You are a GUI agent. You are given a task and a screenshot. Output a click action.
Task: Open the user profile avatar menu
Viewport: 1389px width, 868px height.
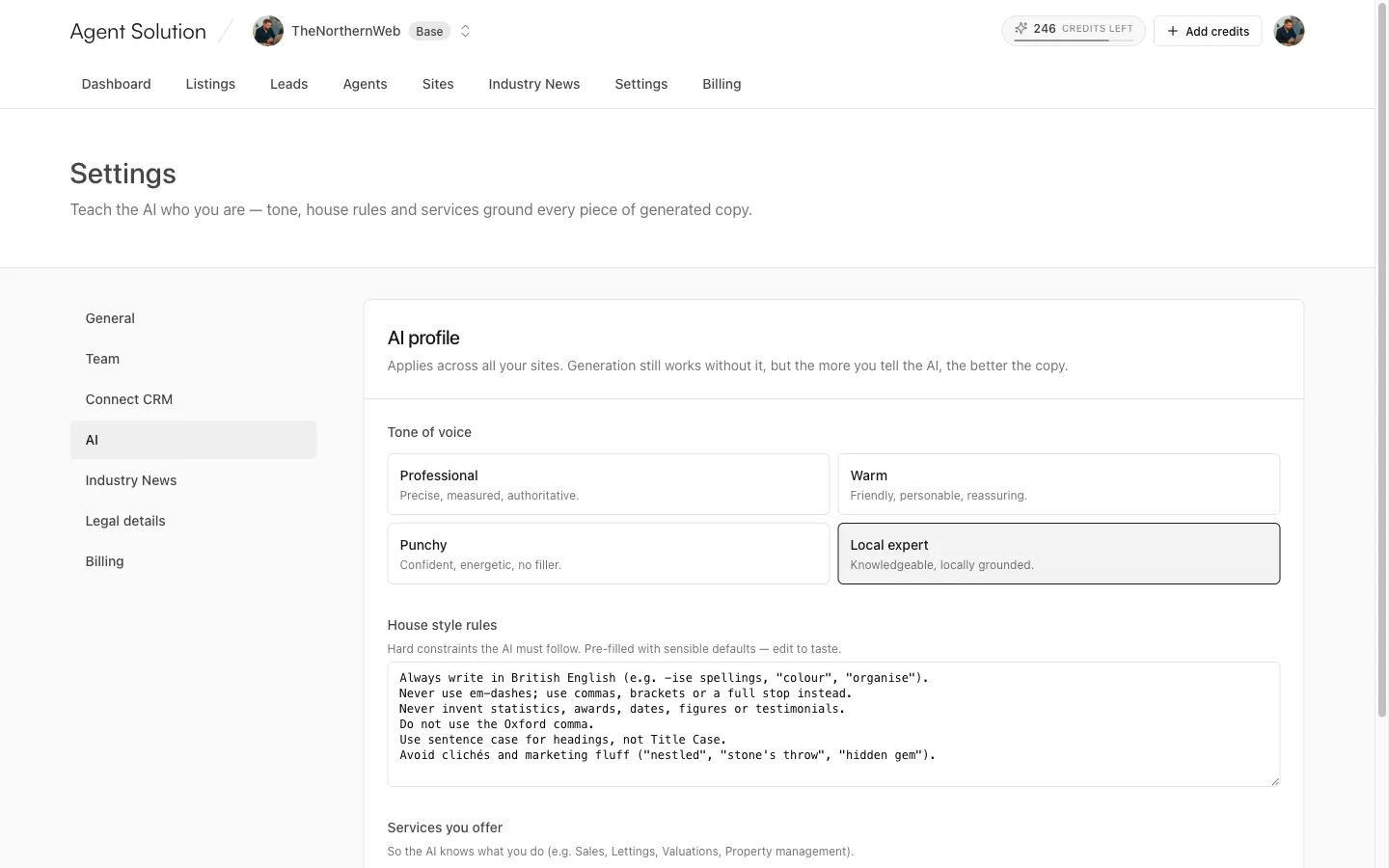coord(1289,31)
